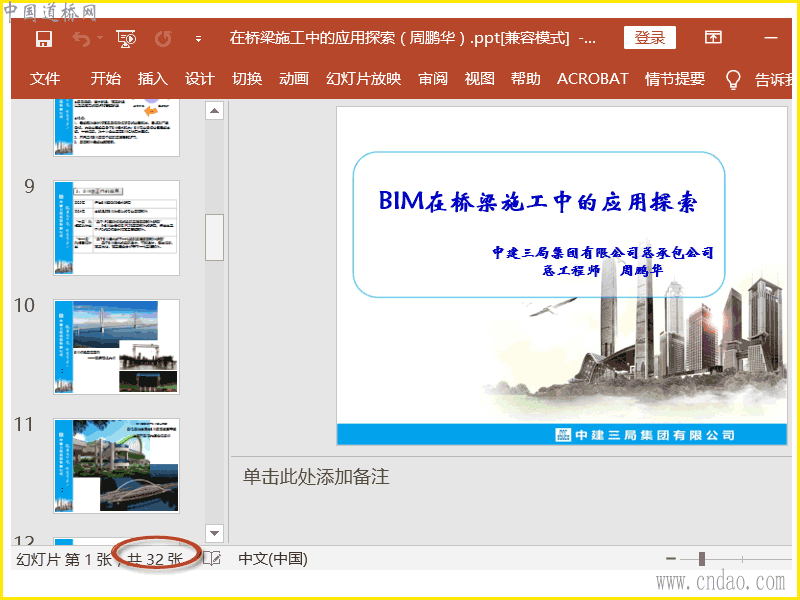The height and width of the screenshot is (600, 800).
Task: Switch to the 插入 tab
Action: [x=153, y=79]
